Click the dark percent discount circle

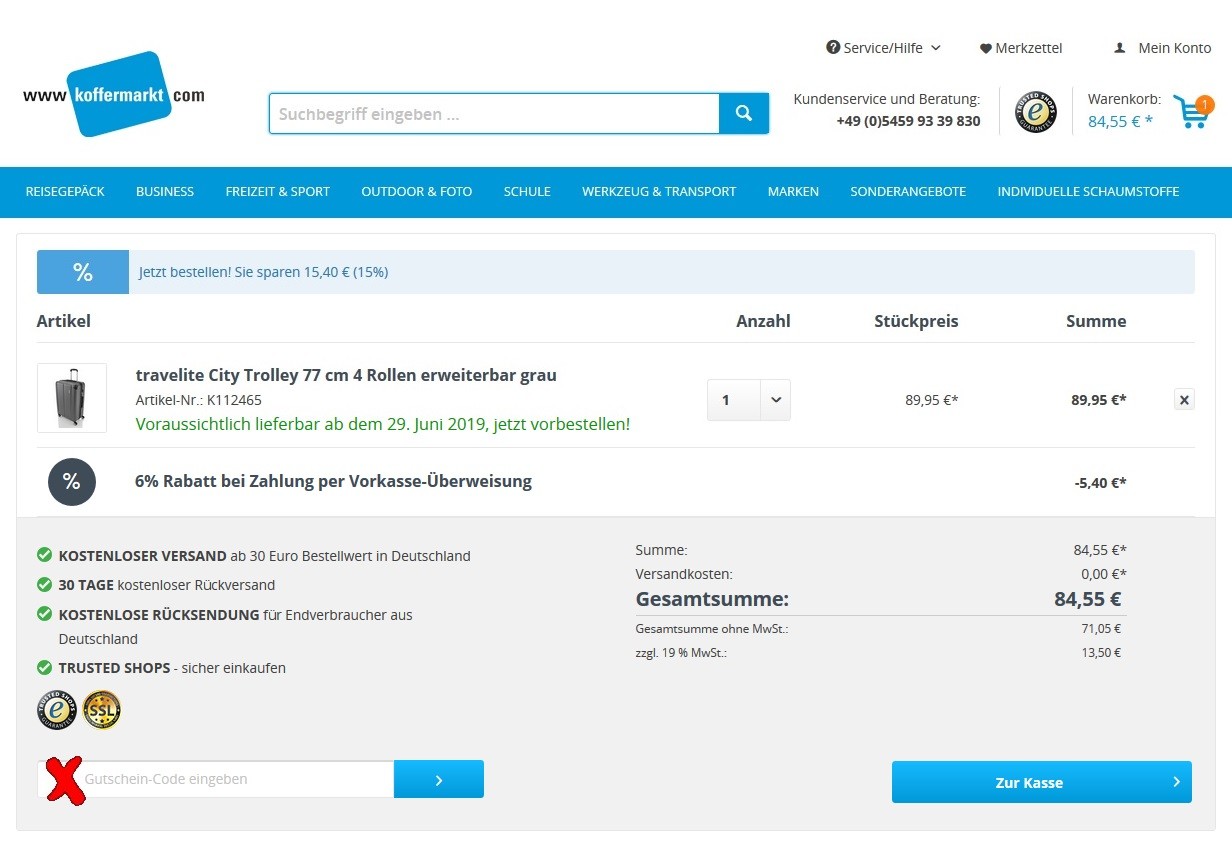pyautogui.click(x=72, y=482)
